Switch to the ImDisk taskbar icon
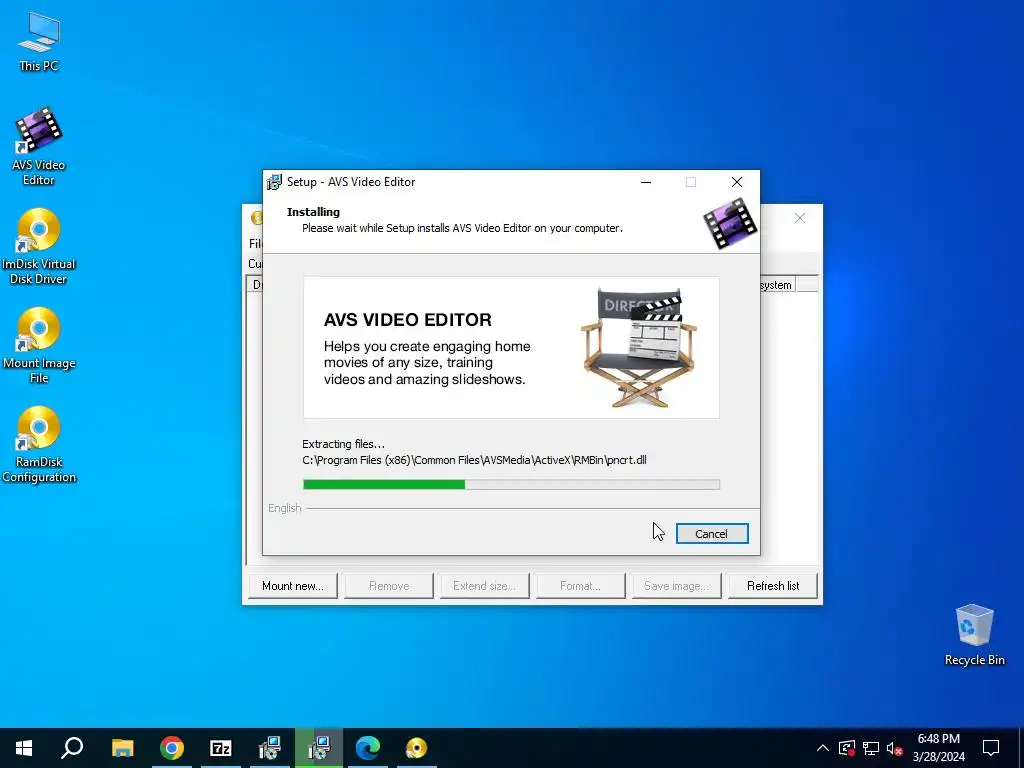Screen dimensions: 1024x768 [x=416, y=748]
